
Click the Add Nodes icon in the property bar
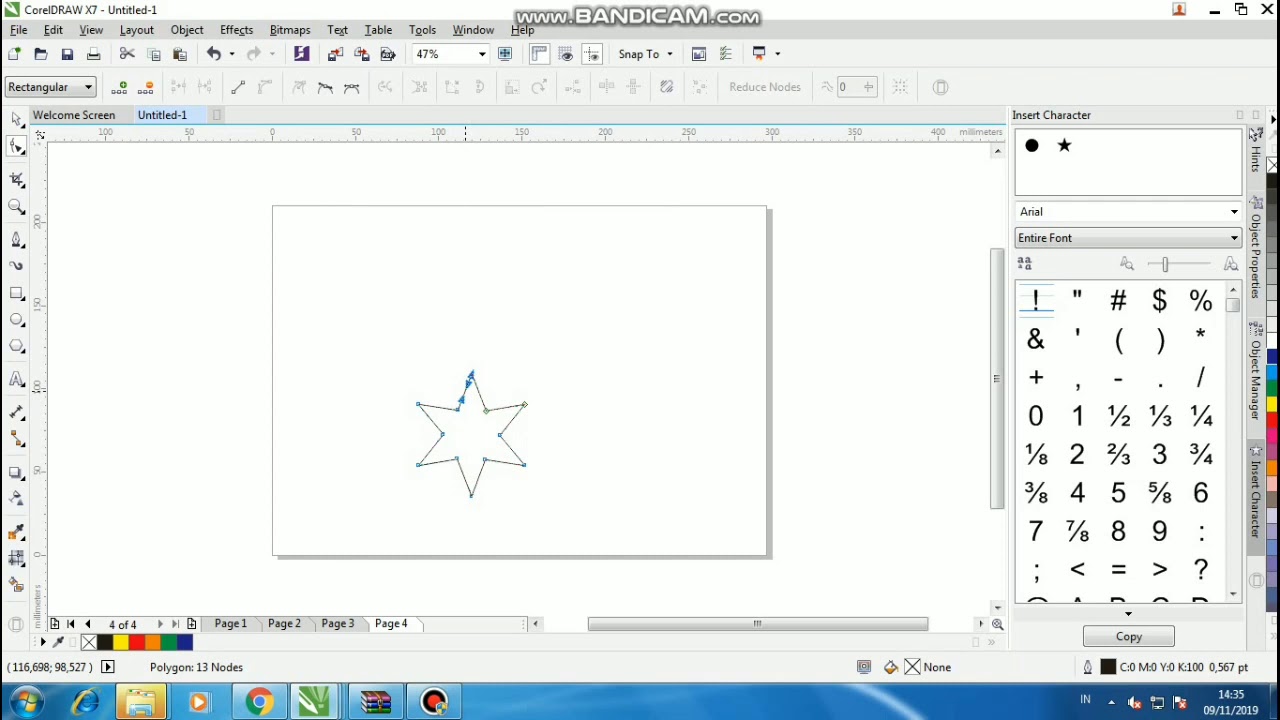[119, 87]
